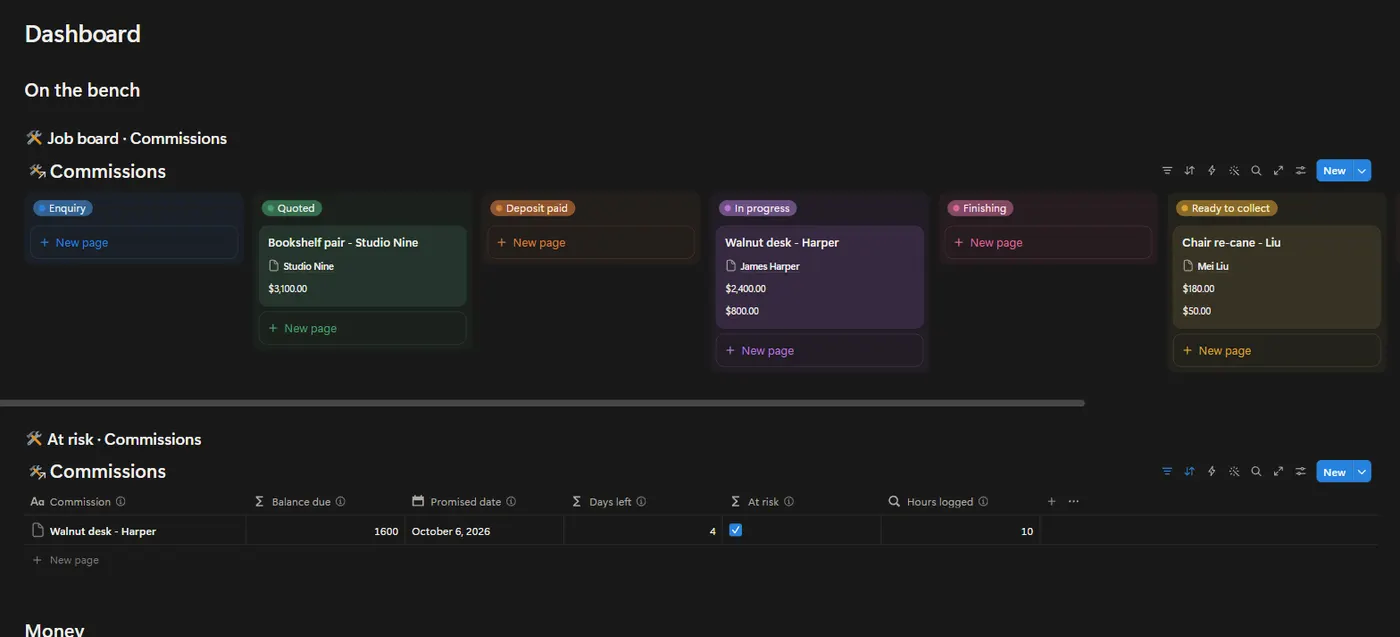Click the Hours logged column header
The image size is (1400, 637).
[961, 502]
